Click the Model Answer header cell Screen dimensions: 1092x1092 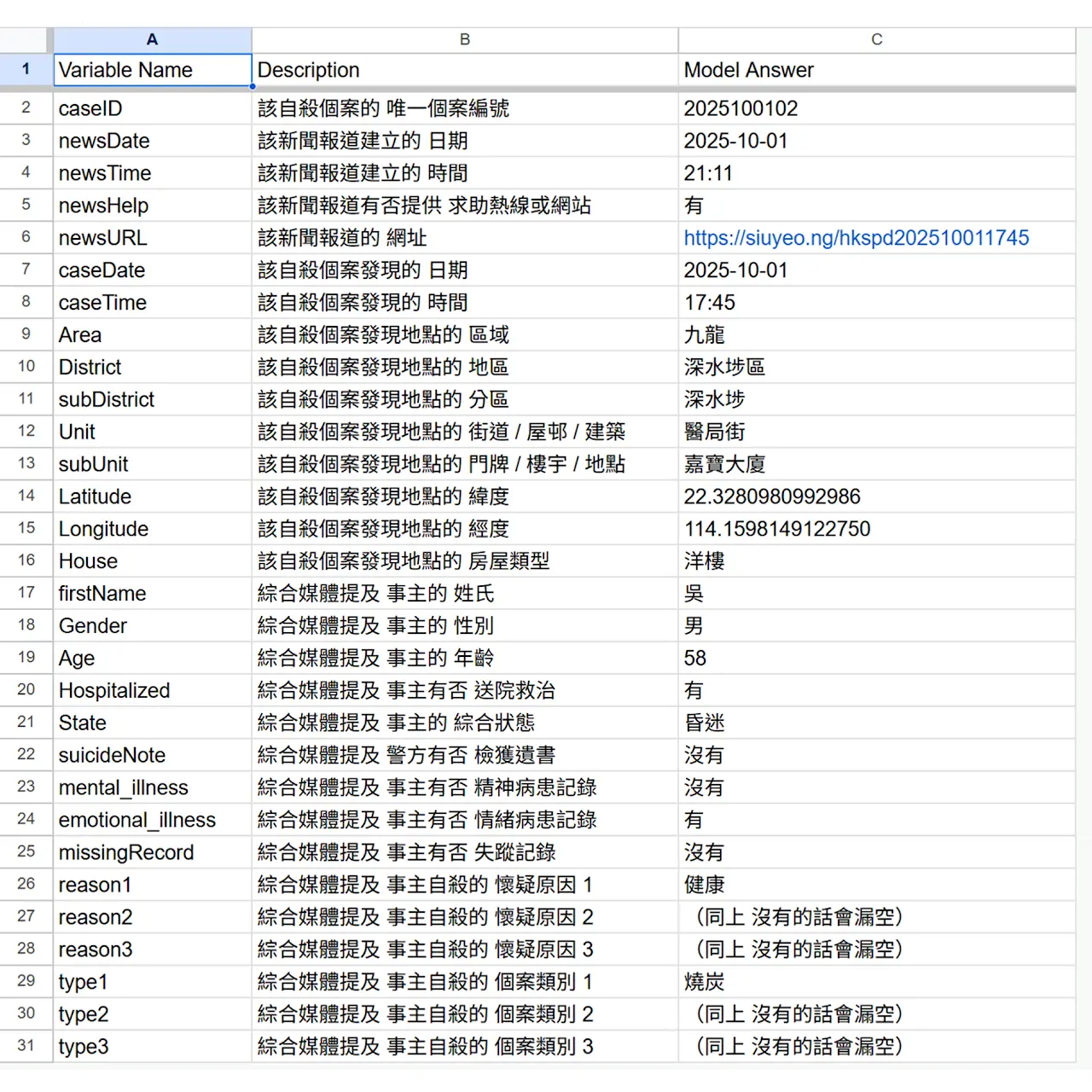click(x=876, y=70)
